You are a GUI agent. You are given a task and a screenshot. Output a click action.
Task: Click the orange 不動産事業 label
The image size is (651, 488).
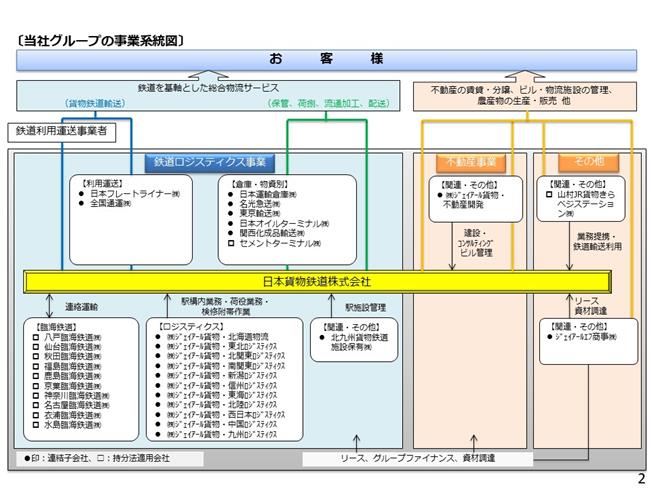pyautogui.click(x=470, y=162)
